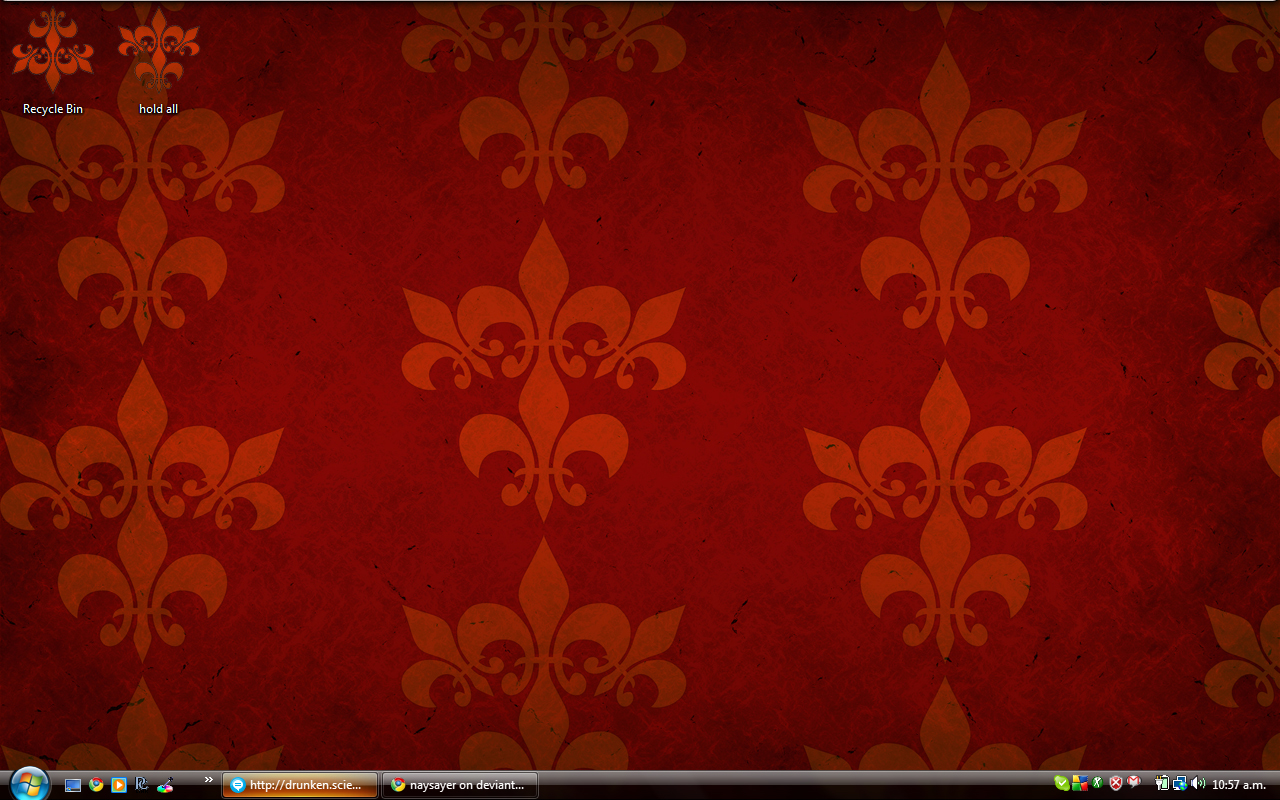The width and height of the screenshot is (1280, 800).
Task: Select the hold all desktop folder
Action: (158, 62)
